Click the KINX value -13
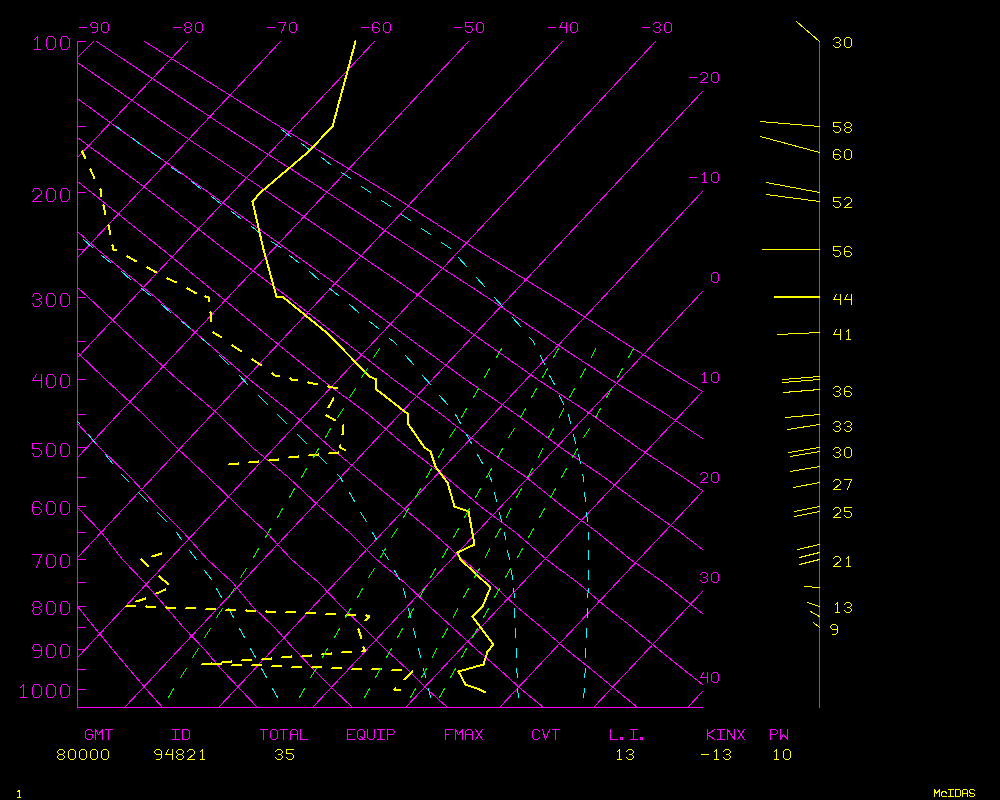Image resolution: width=1000 pixels, height=800 pixels. [x=716, y=755]
